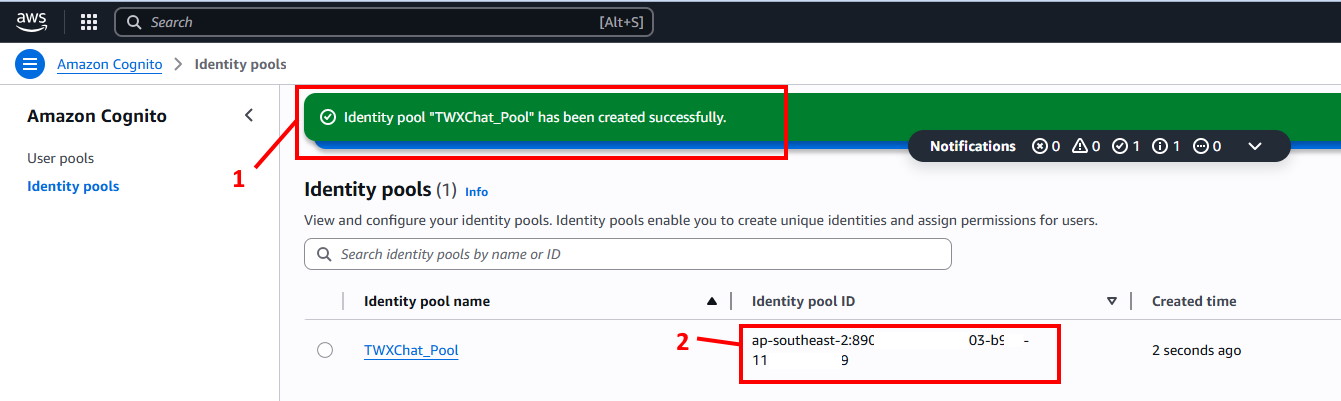Toggle the hamburger navigation menu icon
The image size is (1341, 401).
pyautogui.click(x=30, y=65)
